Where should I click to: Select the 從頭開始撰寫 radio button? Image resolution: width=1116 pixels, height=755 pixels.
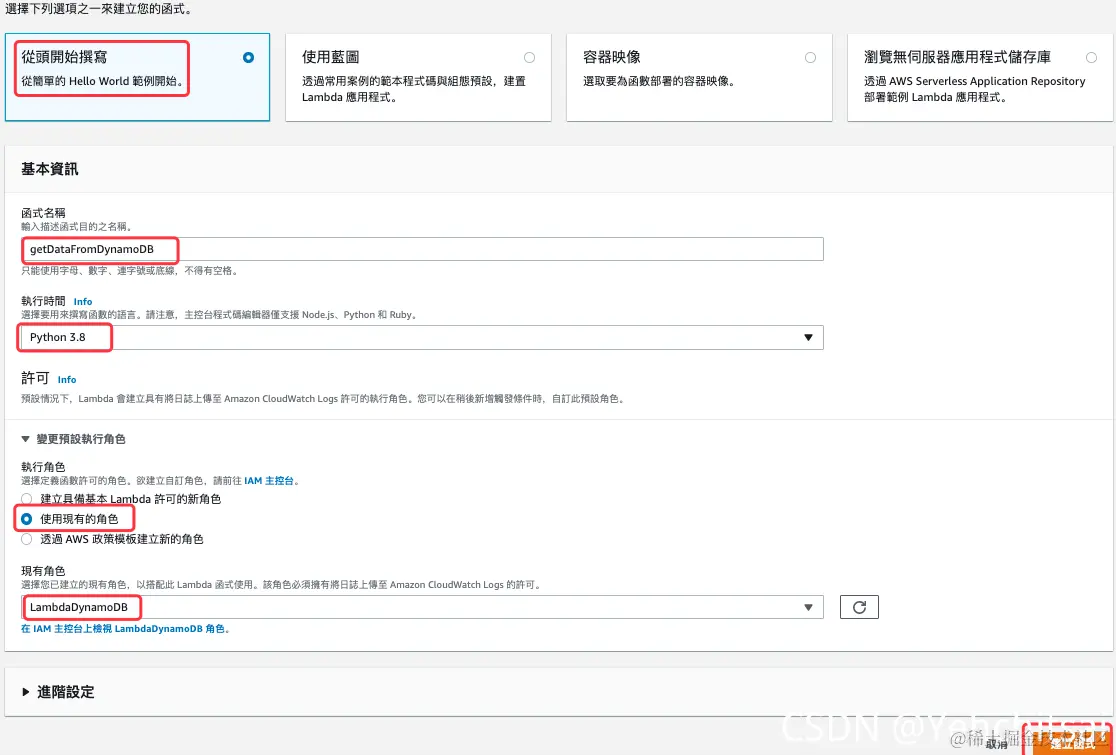(x=248, y=57)
